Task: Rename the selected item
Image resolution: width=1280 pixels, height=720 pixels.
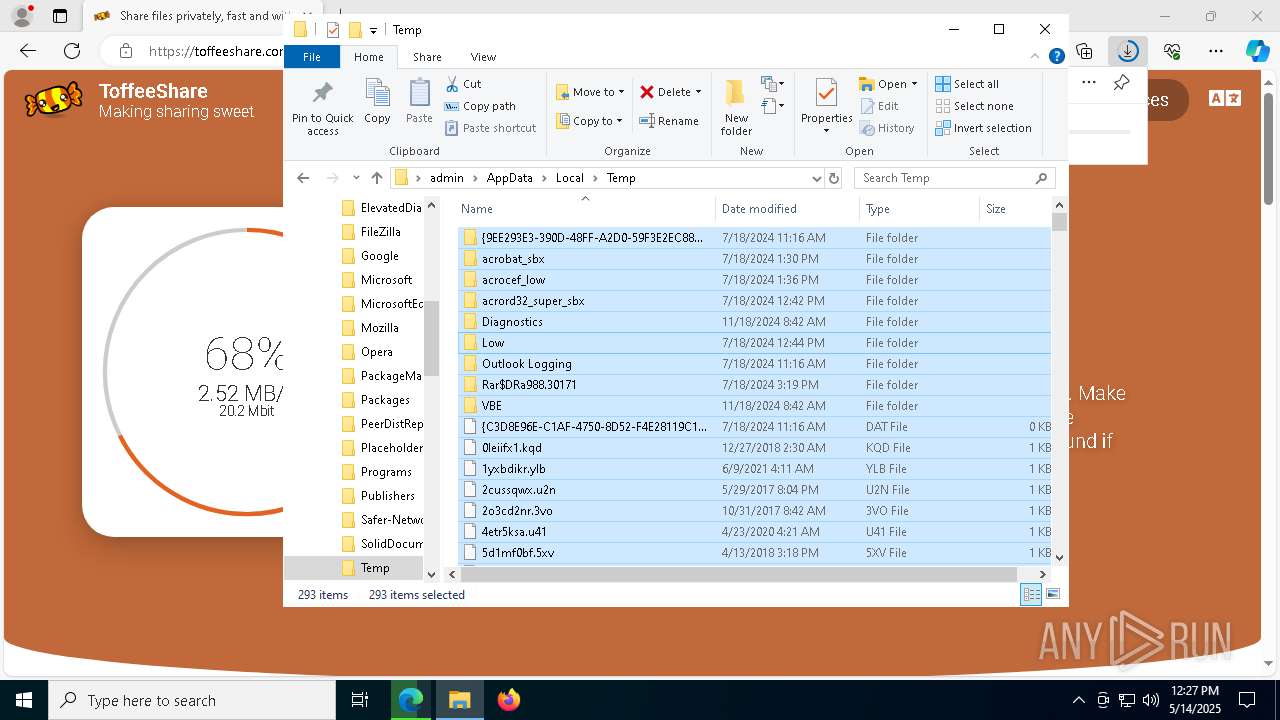Action: pos(669,121)
